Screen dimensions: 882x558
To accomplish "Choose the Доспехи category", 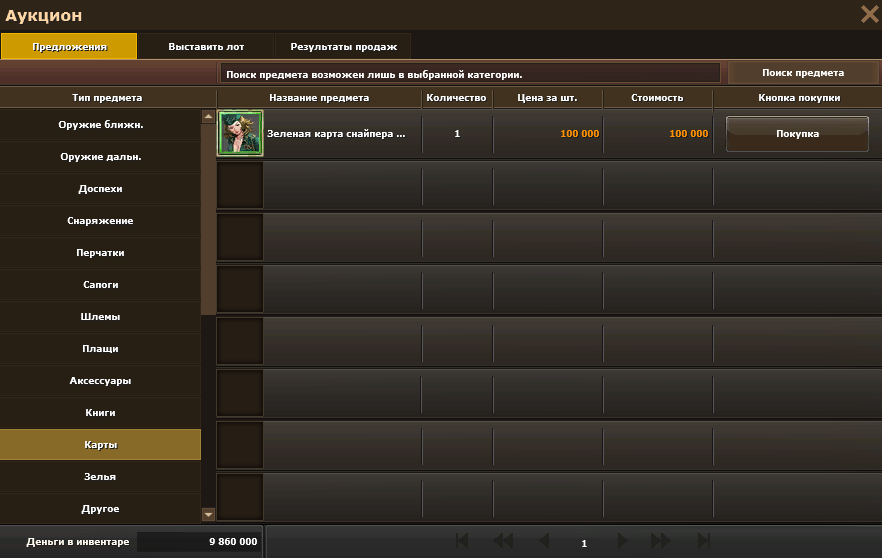I will click(x=101, y=189).
